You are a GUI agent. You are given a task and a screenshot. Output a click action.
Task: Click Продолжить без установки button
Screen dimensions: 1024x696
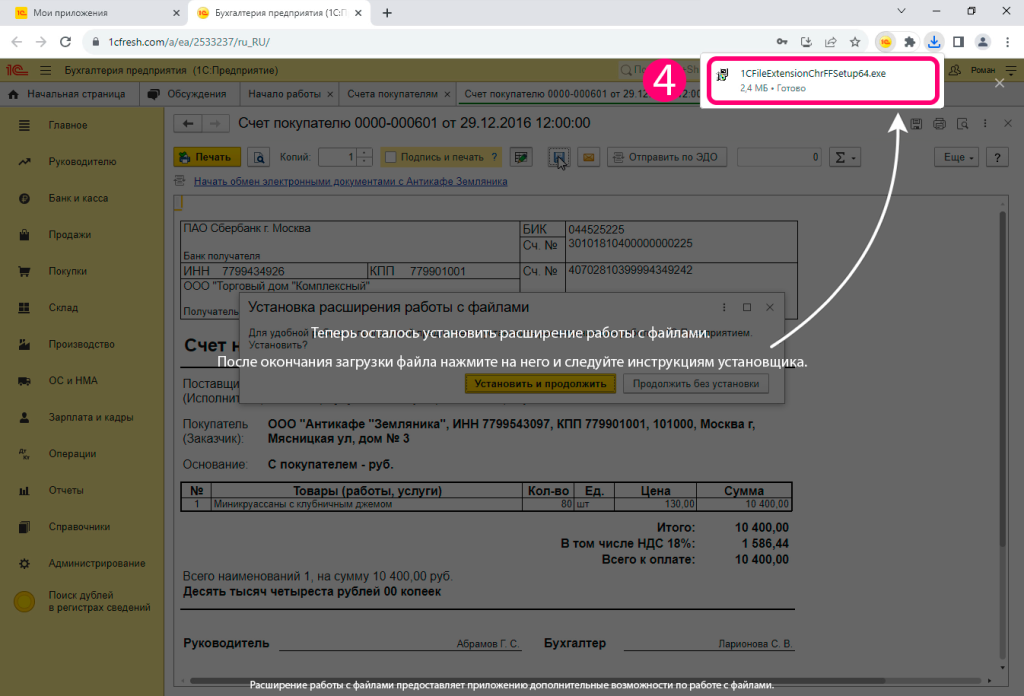(696, 384)
